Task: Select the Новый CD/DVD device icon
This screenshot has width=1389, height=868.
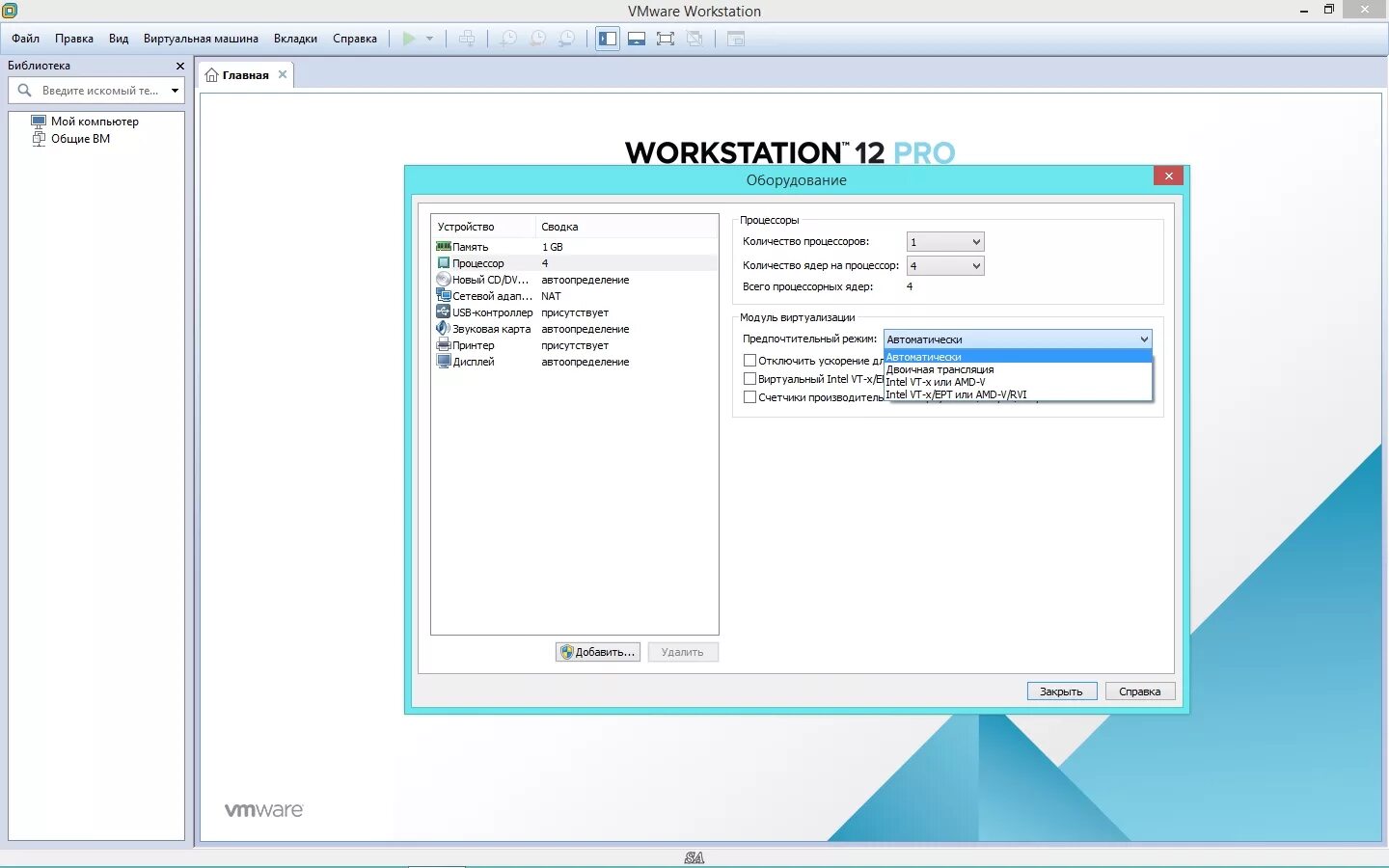Action: coord(444,280)
